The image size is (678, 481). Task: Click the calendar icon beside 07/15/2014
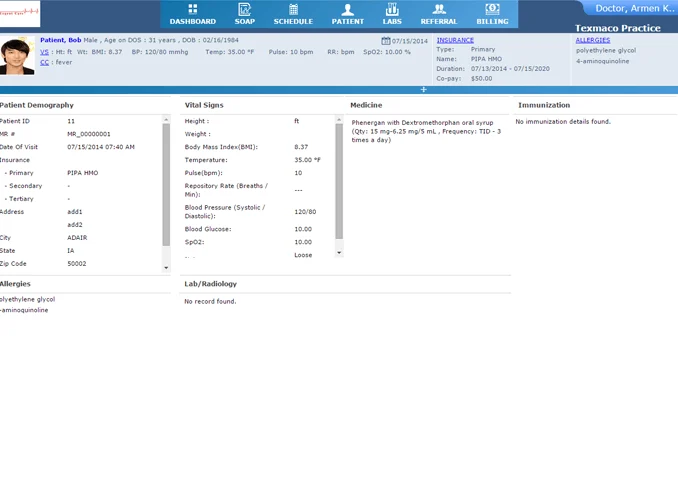click(x=386, y=41)
